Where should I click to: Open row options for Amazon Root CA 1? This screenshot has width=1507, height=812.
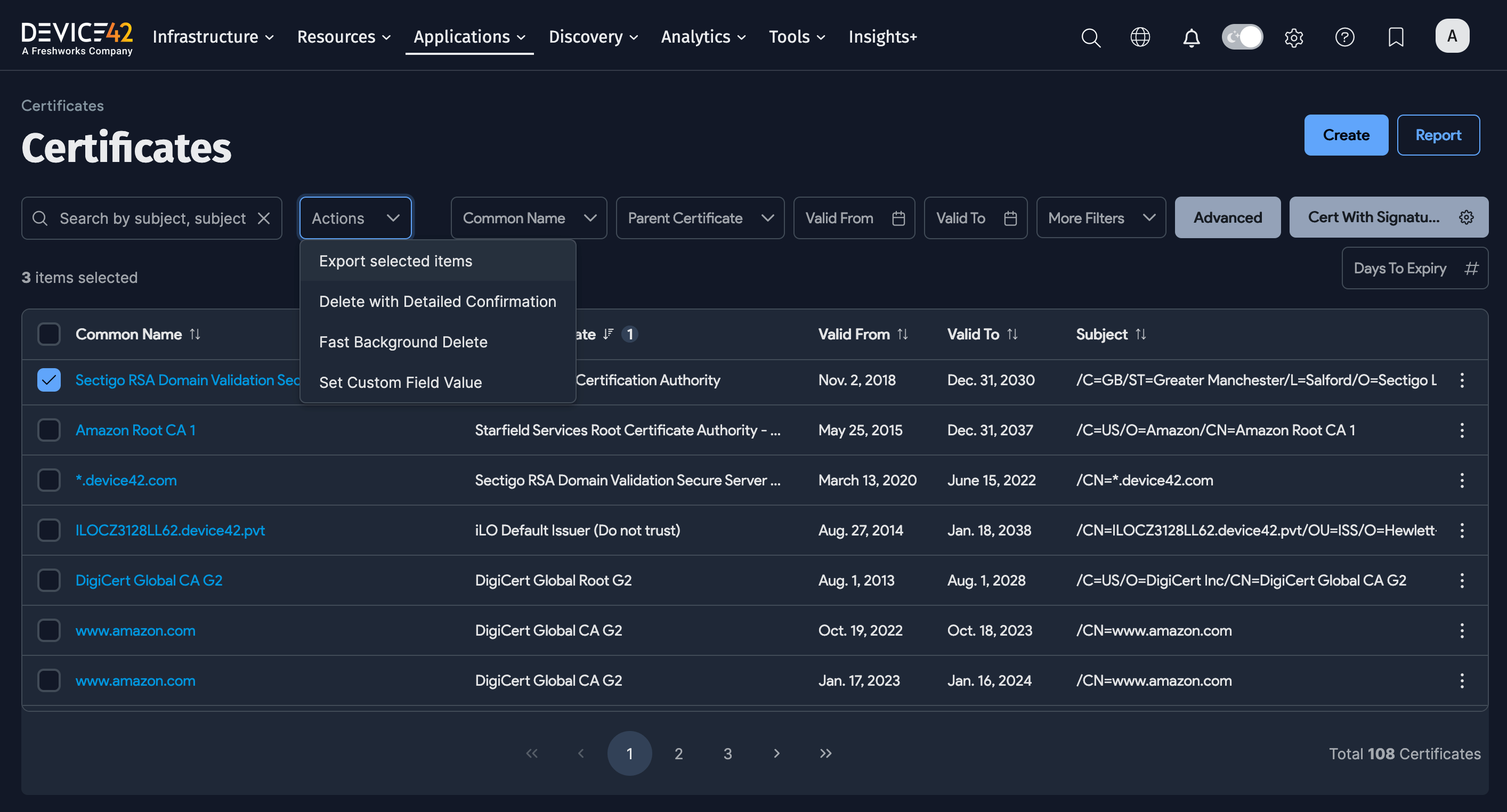1461,431
